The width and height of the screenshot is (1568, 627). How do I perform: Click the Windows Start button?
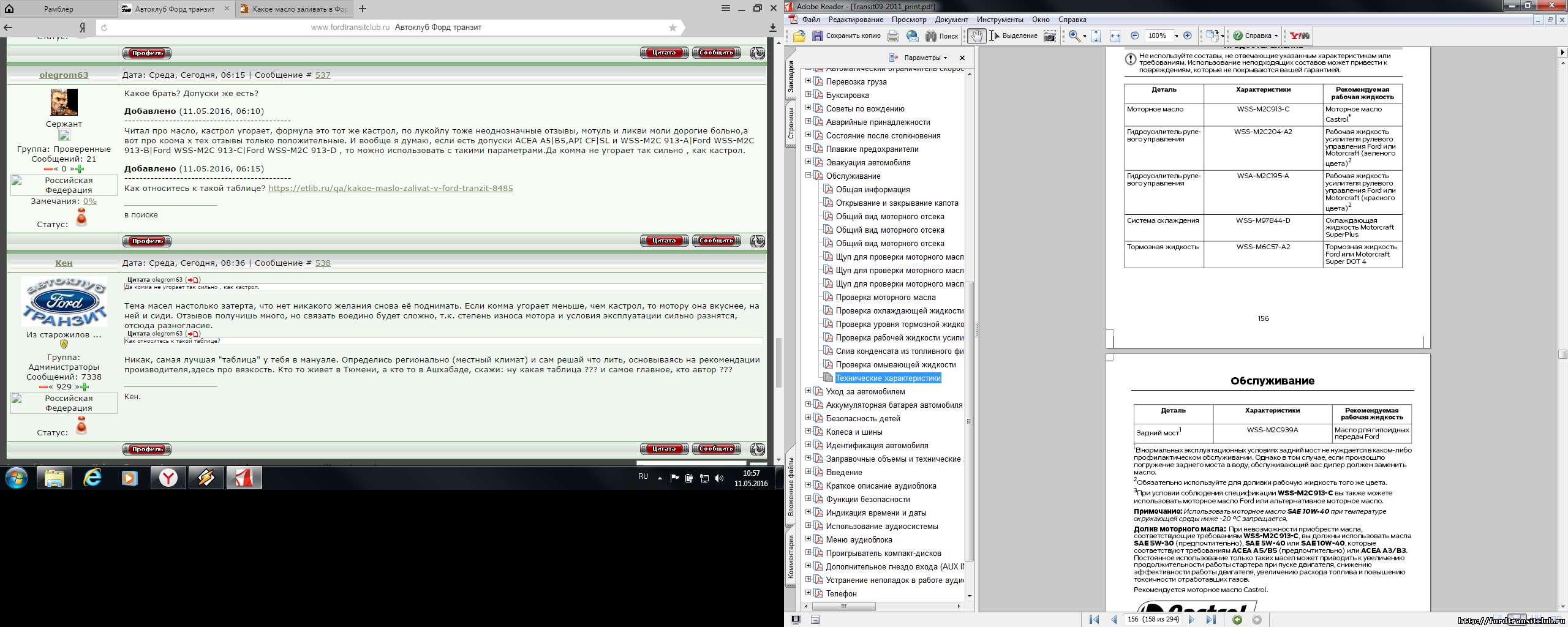point(17,478)
